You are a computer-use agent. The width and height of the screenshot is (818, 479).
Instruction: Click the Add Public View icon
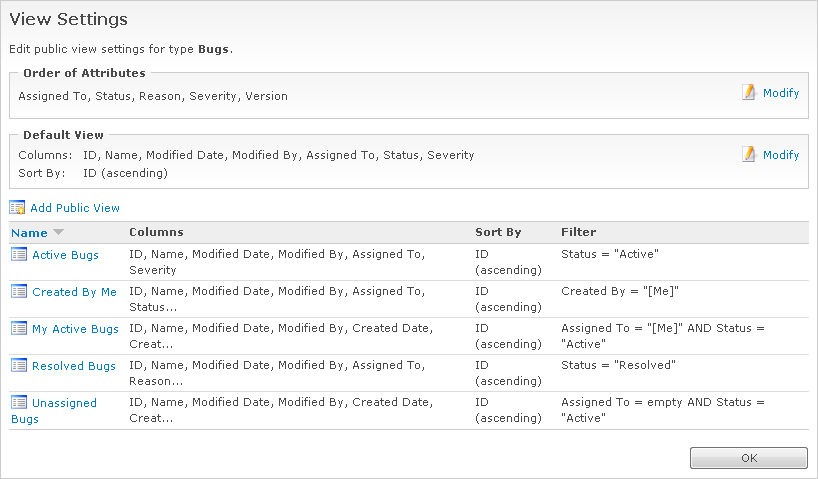click(17, 208)
